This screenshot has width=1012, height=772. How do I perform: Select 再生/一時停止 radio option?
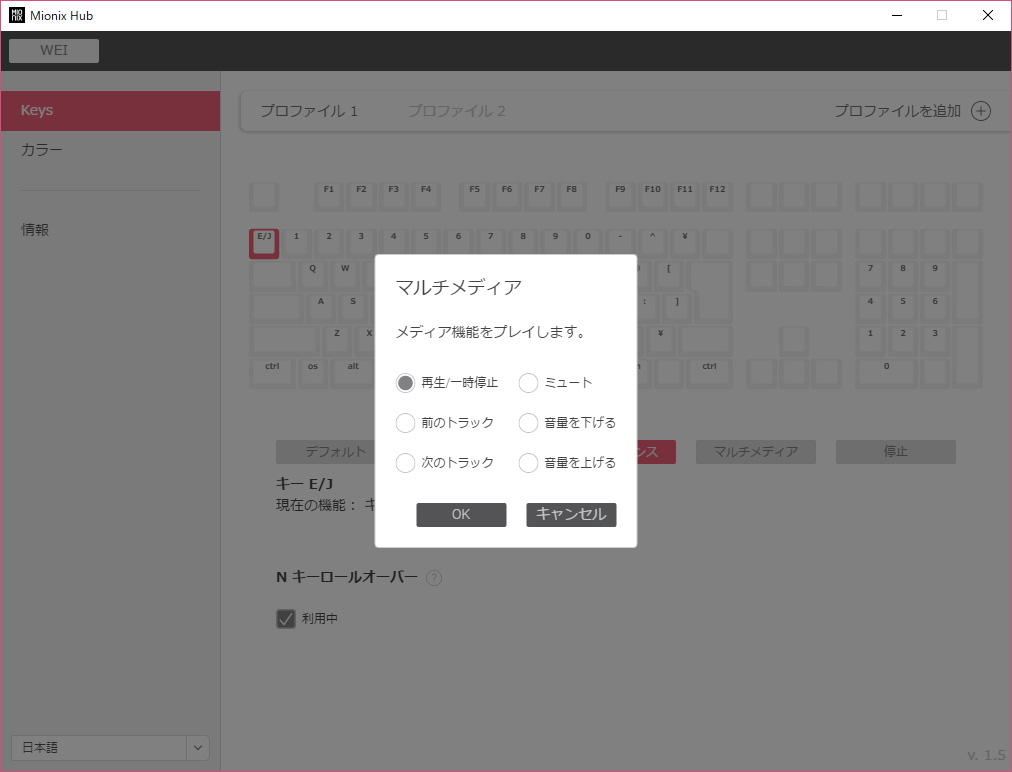(x=405, y=383)
